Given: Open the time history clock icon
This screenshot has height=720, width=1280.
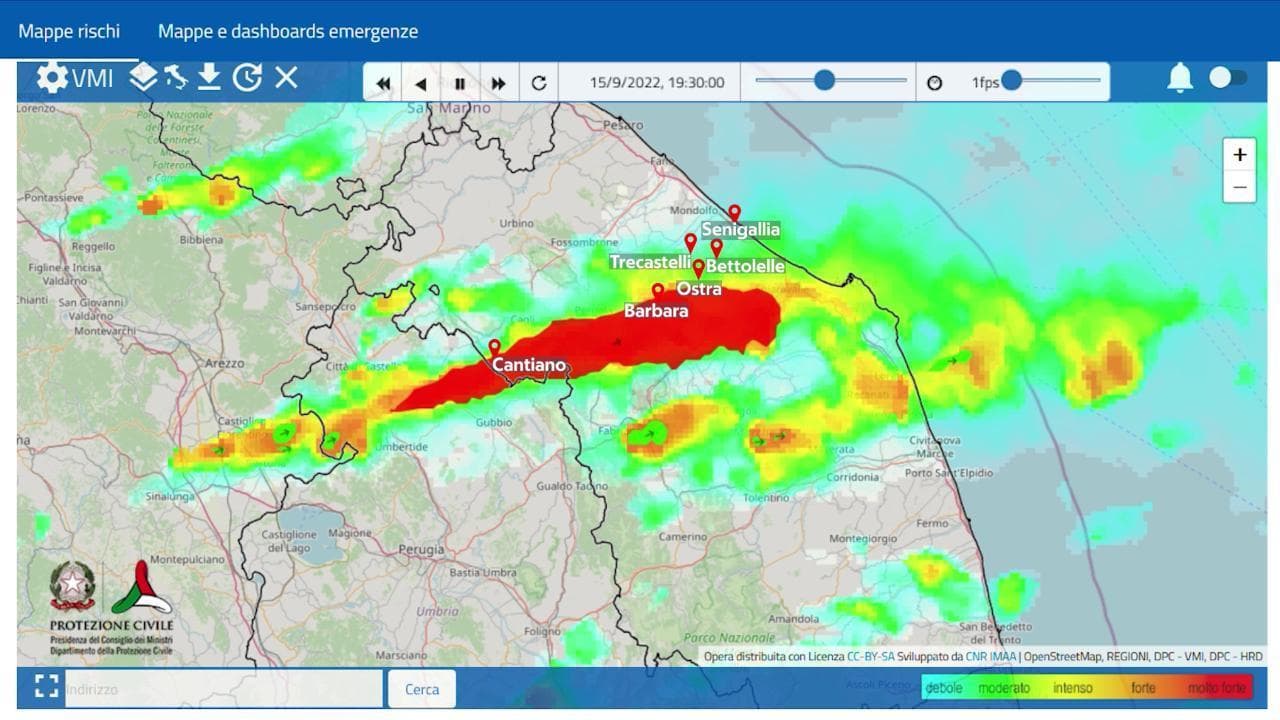Looking at the screenshot, I should coord(247,77).
